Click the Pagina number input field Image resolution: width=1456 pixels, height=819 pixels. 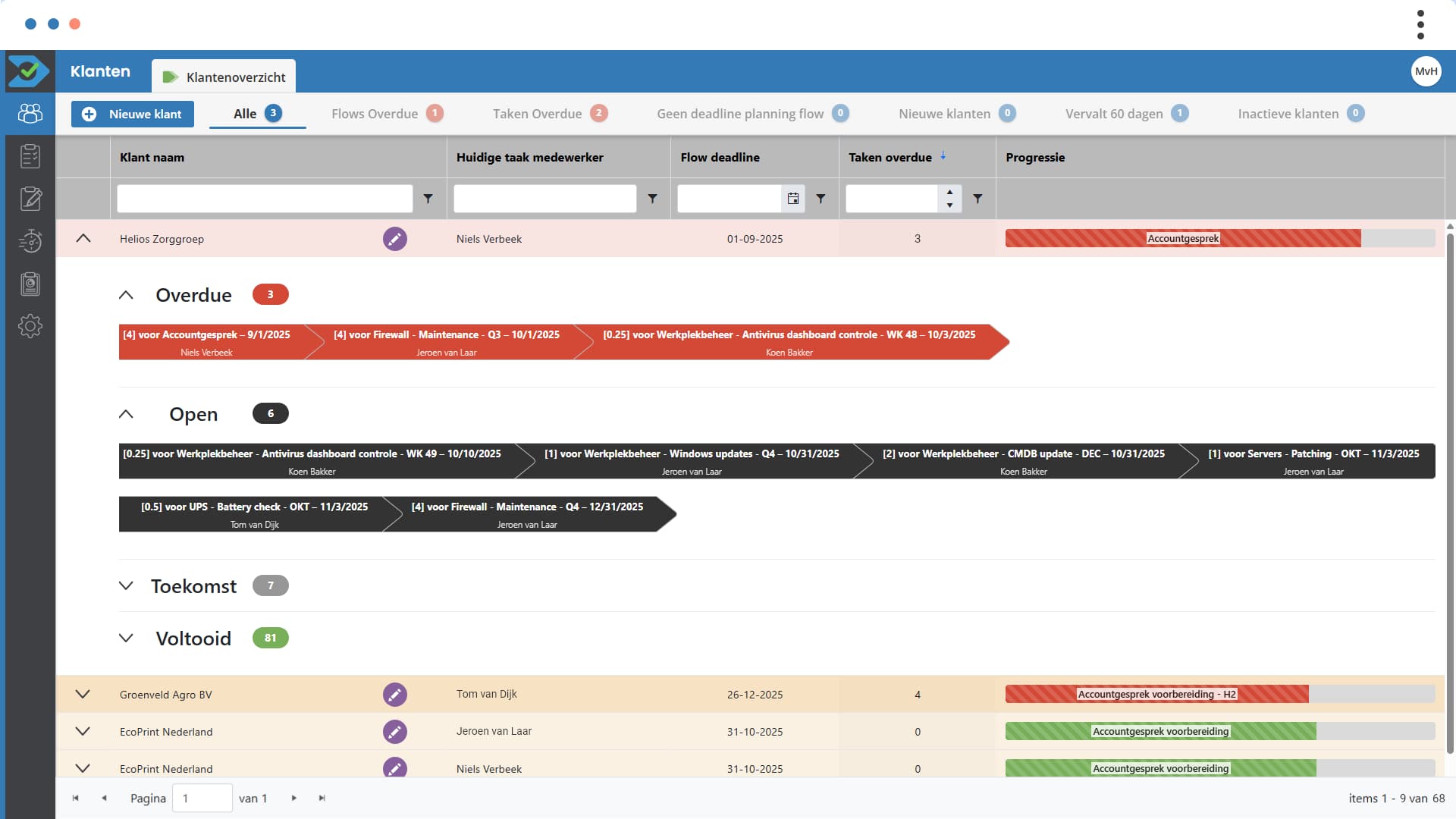pos(202,798)
